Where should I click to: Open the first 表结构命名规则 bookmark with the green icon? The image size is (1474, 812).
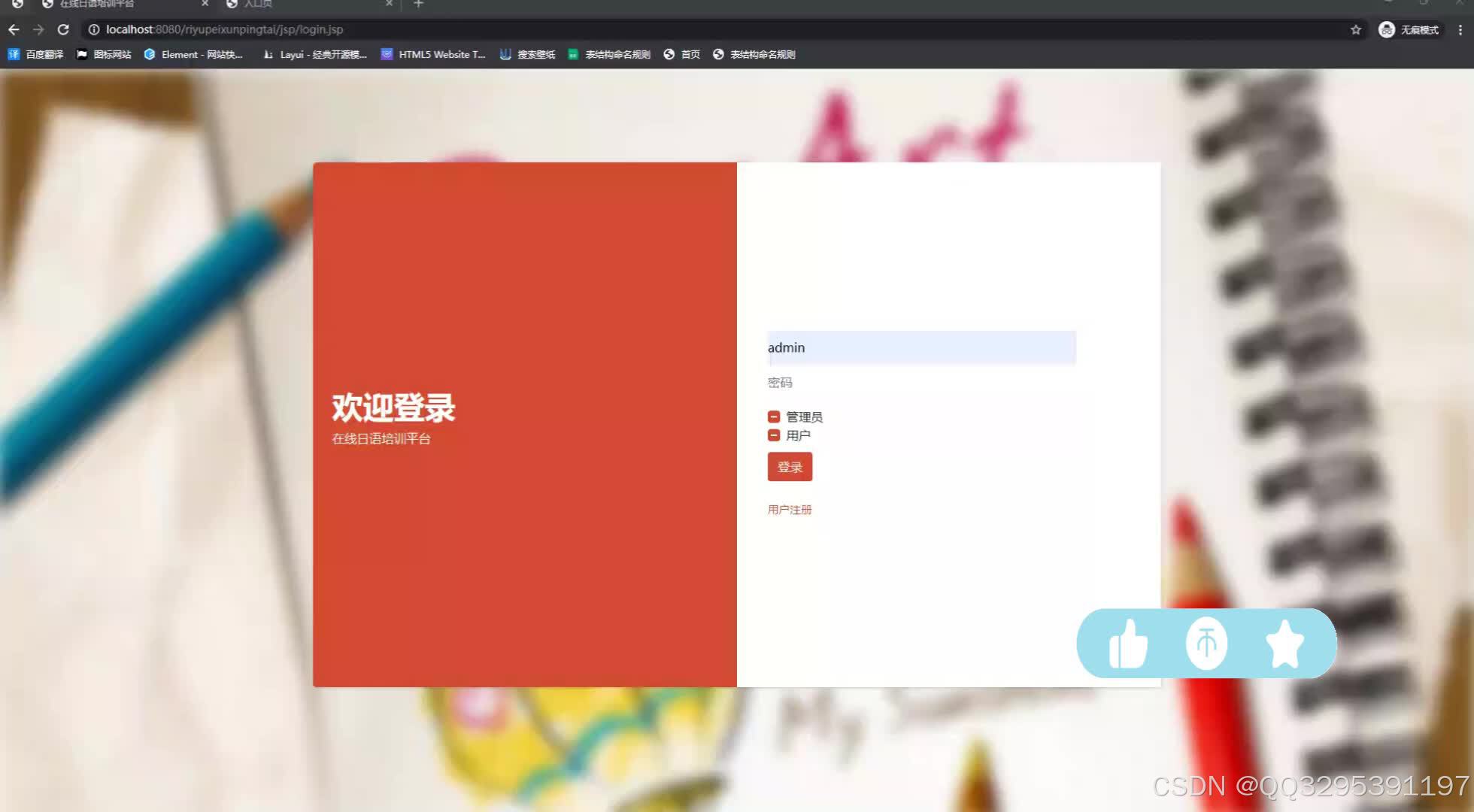pos(609,54)
